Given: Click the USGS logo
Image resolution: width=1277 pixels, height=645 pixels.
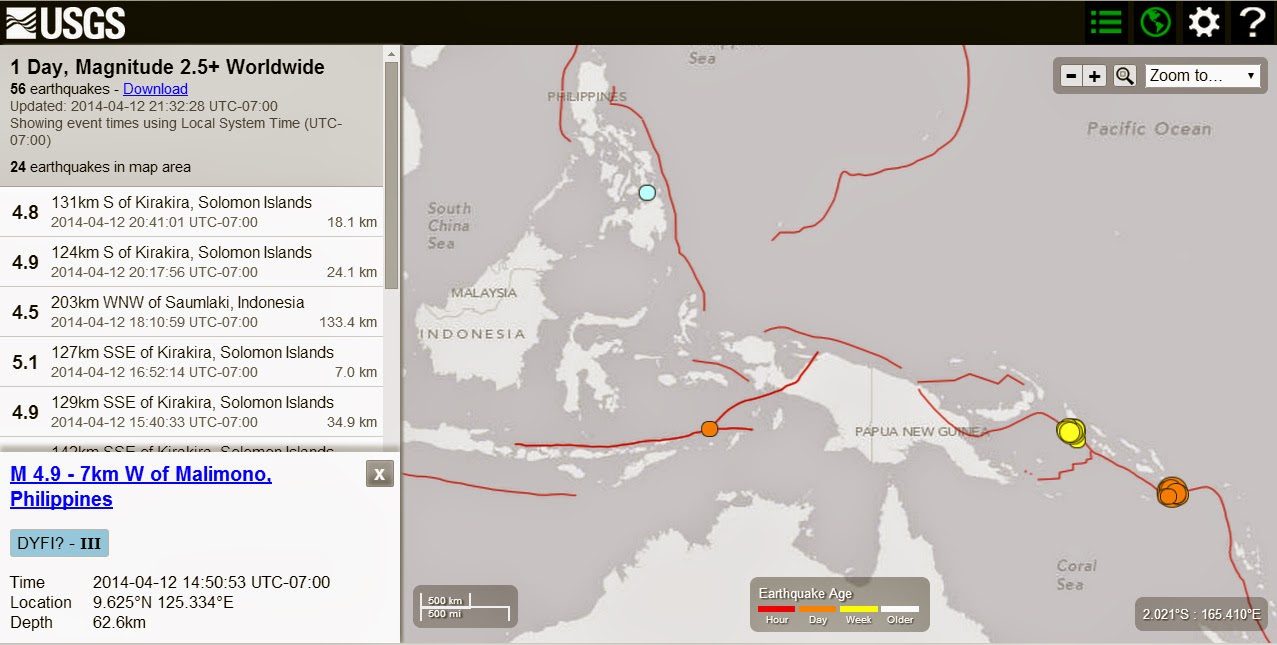Looking at the screenshot, I should coord(60,20).
